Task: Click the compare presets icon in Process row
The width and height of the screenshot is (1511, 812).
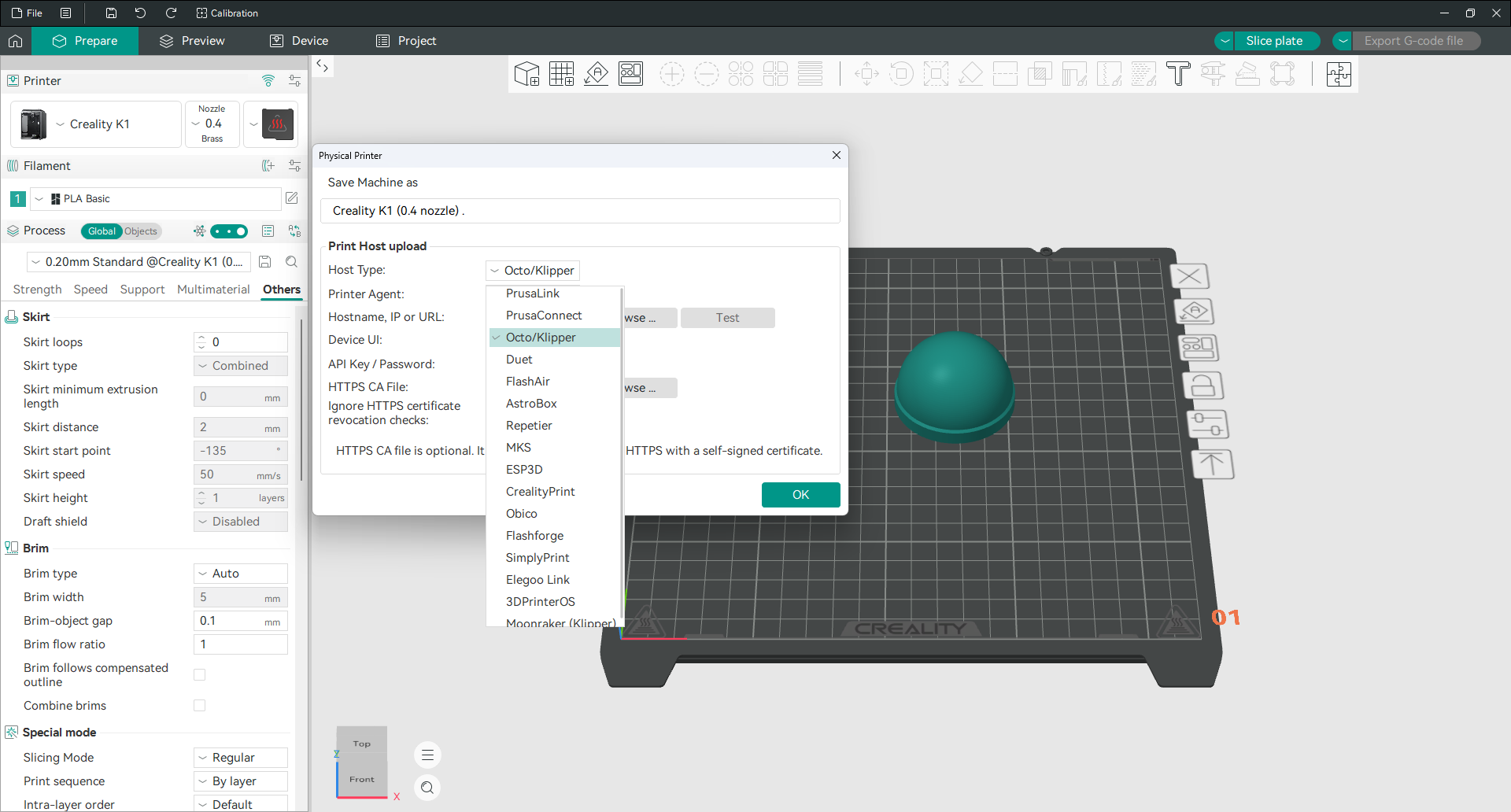Action: pyautogui.click(x=294, y=231)
